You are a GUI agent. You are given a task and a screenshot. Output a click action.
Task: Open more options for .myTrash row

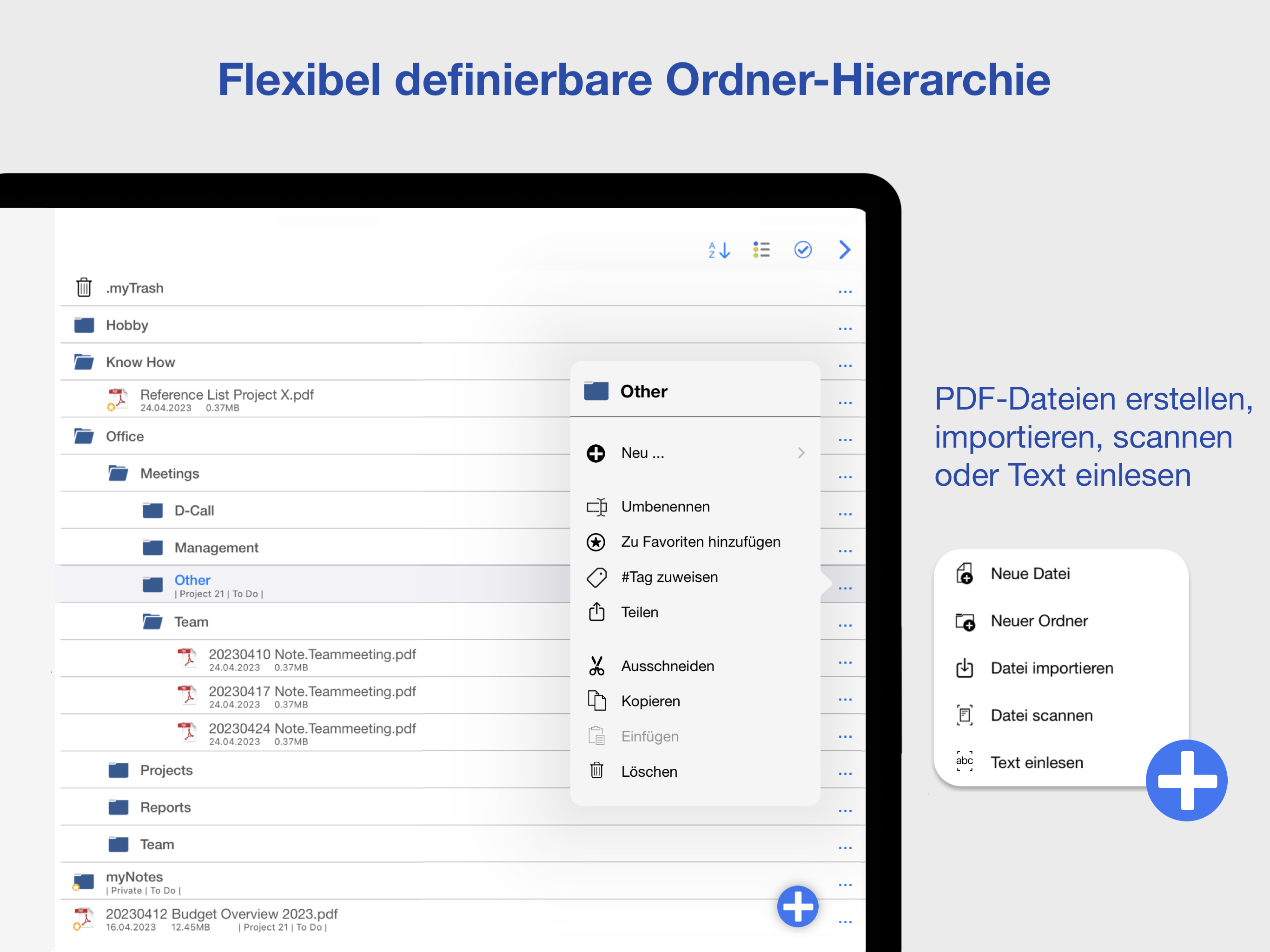coord(845,291)
